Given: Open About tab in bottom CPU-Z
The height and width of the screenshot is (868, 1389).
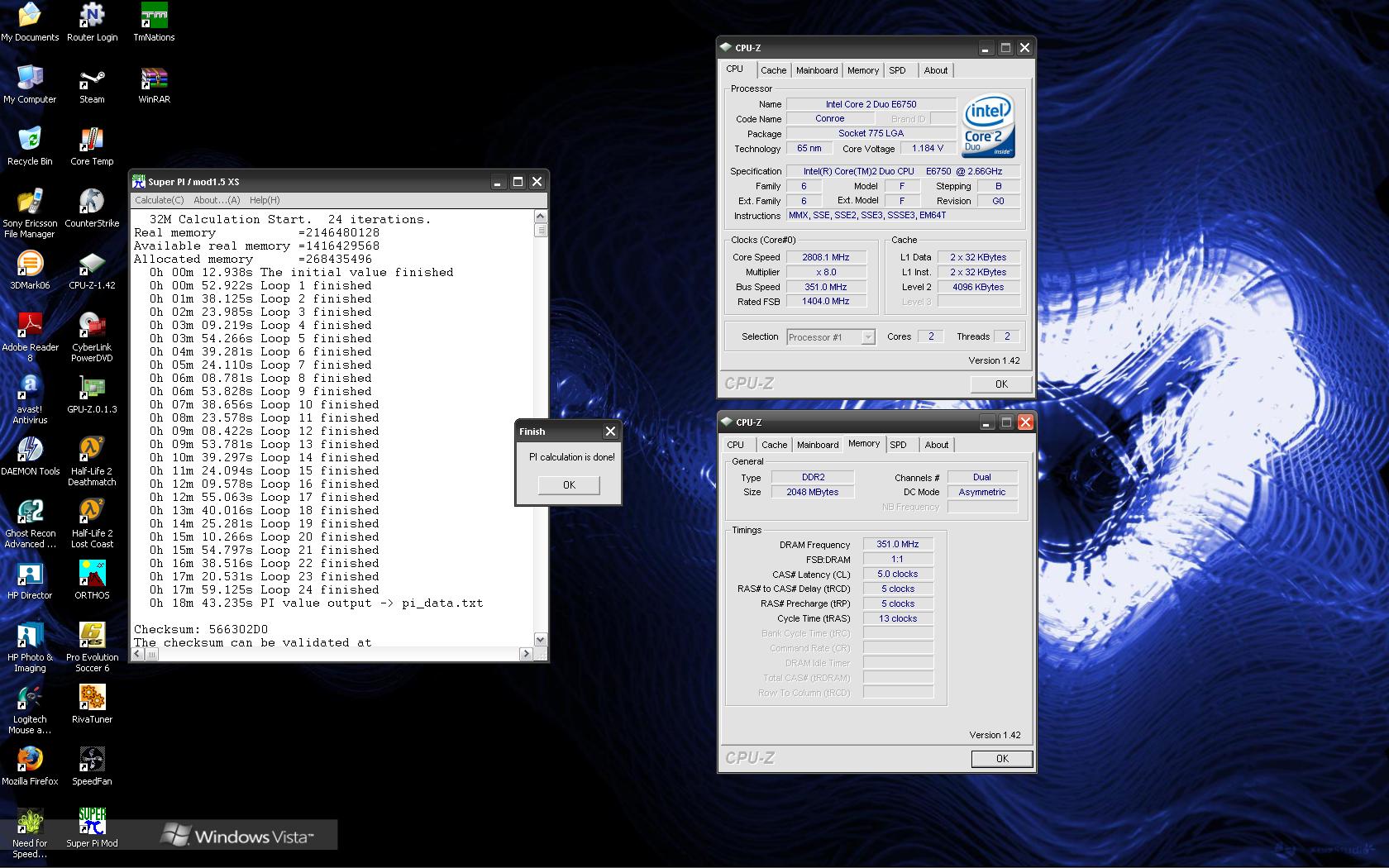Looking at the screenshot, I should pos(937,445).
